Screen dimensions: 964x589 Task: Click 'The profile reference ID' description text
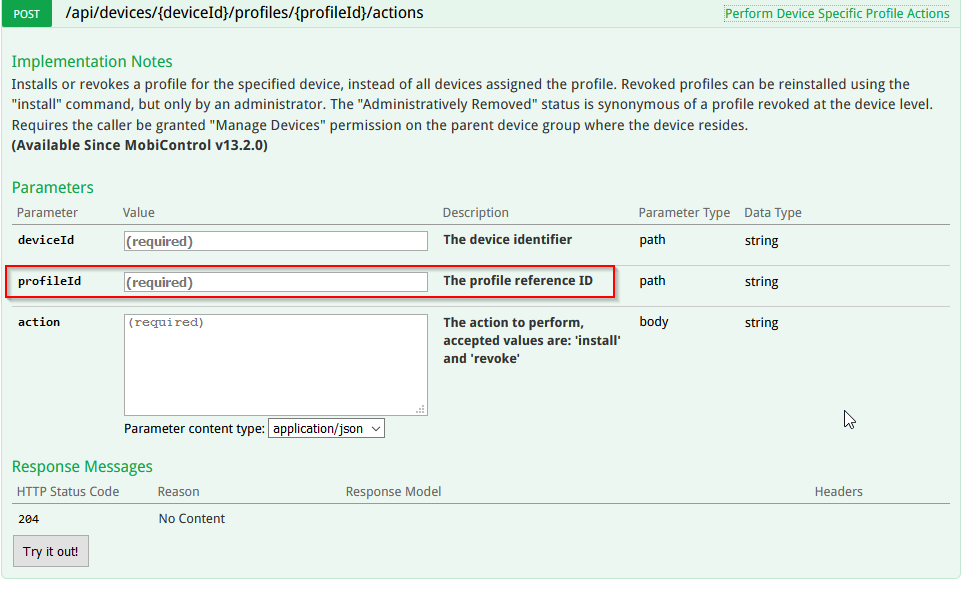(x=517, y=281)
